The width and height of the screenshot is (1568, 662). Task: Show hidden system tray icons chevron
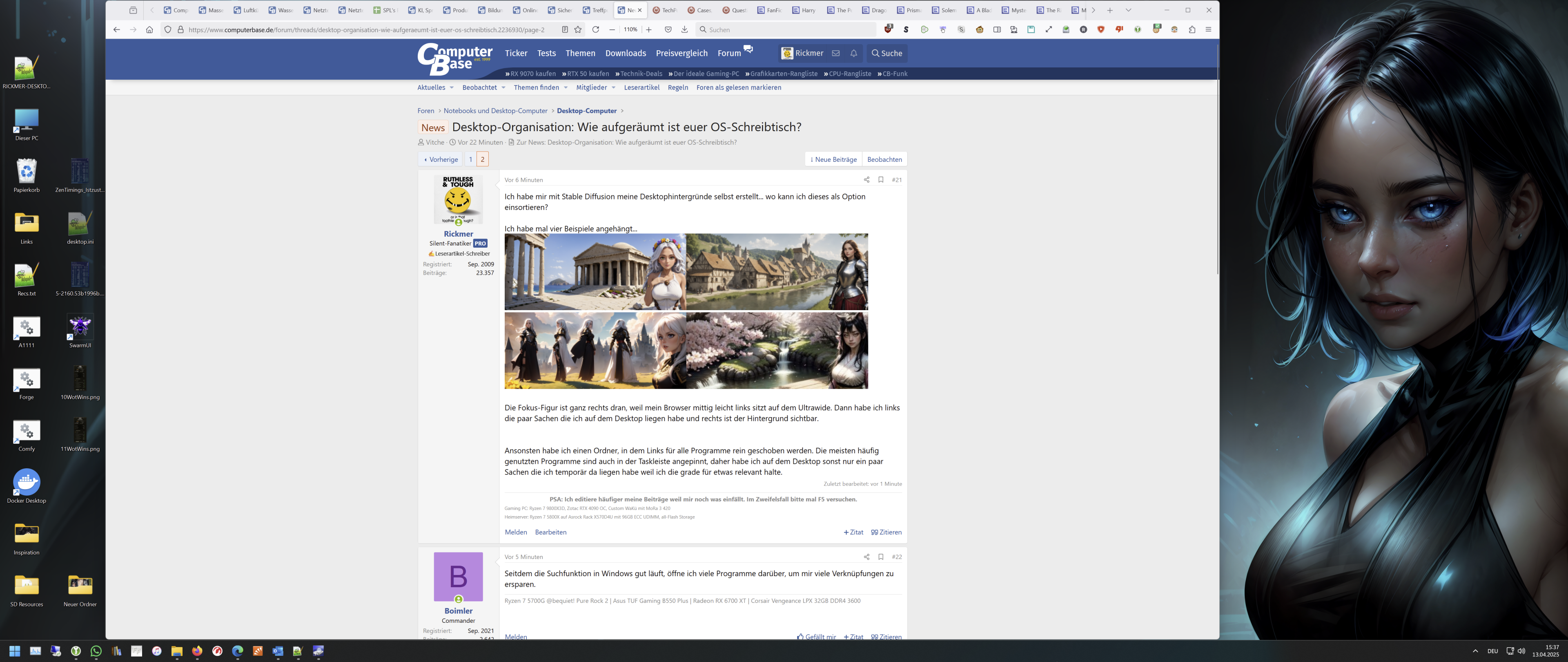click(1475, 651)
